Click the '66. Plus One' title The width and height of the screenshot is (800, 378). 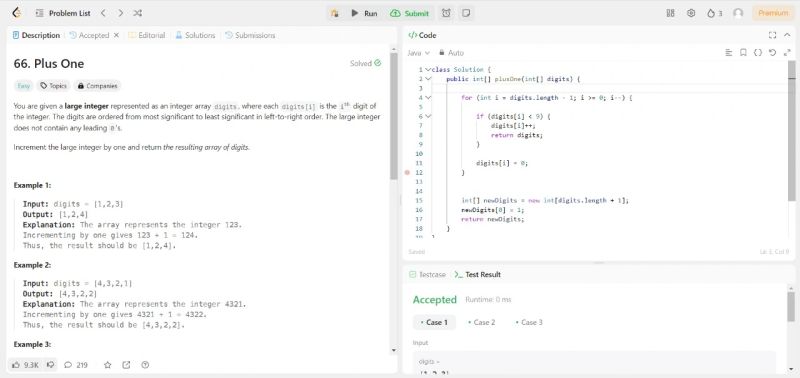[x=49, y=64]
